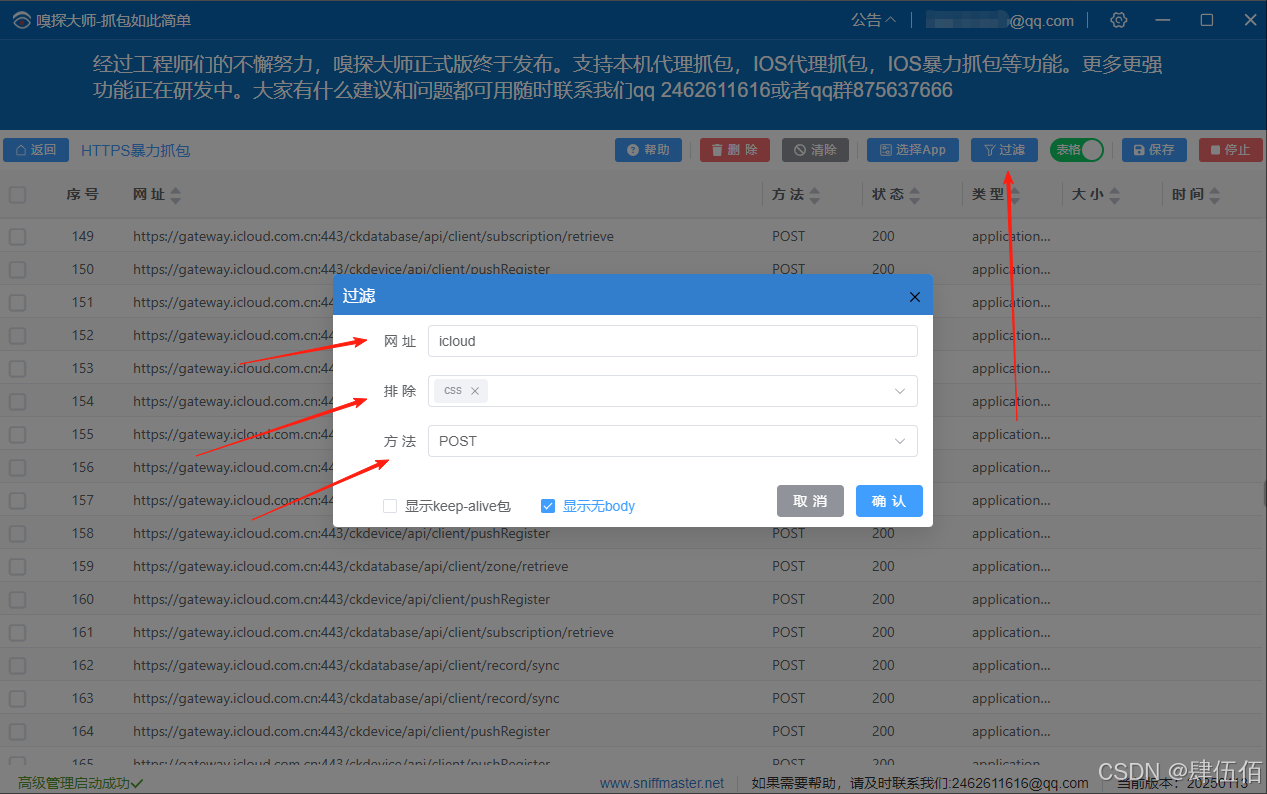1267x794 pixels.
Task: Check the row 162 checkbox
Action: 18,665
